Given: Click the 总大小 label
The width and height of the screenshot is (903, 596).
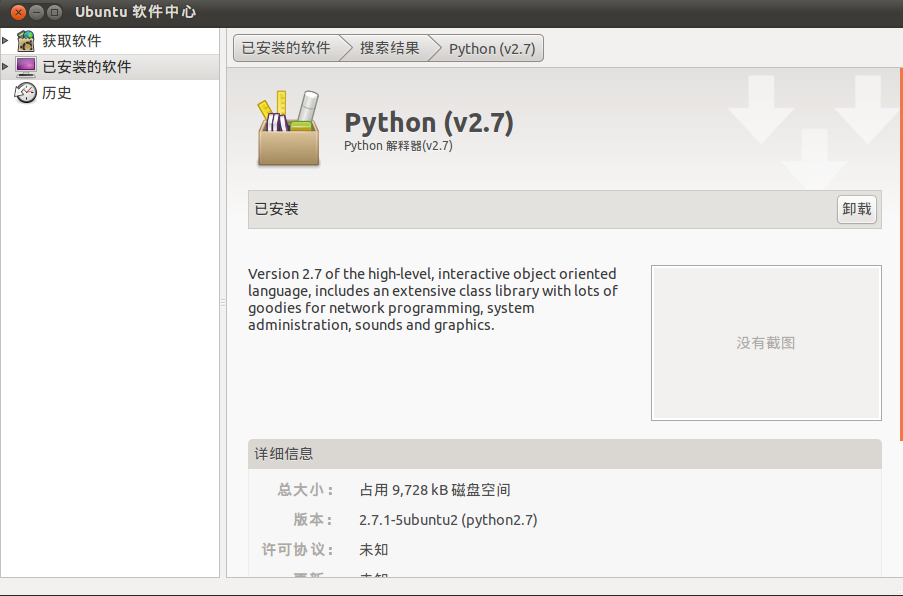Looking at the screenshot, I should (x=305, y=490).
